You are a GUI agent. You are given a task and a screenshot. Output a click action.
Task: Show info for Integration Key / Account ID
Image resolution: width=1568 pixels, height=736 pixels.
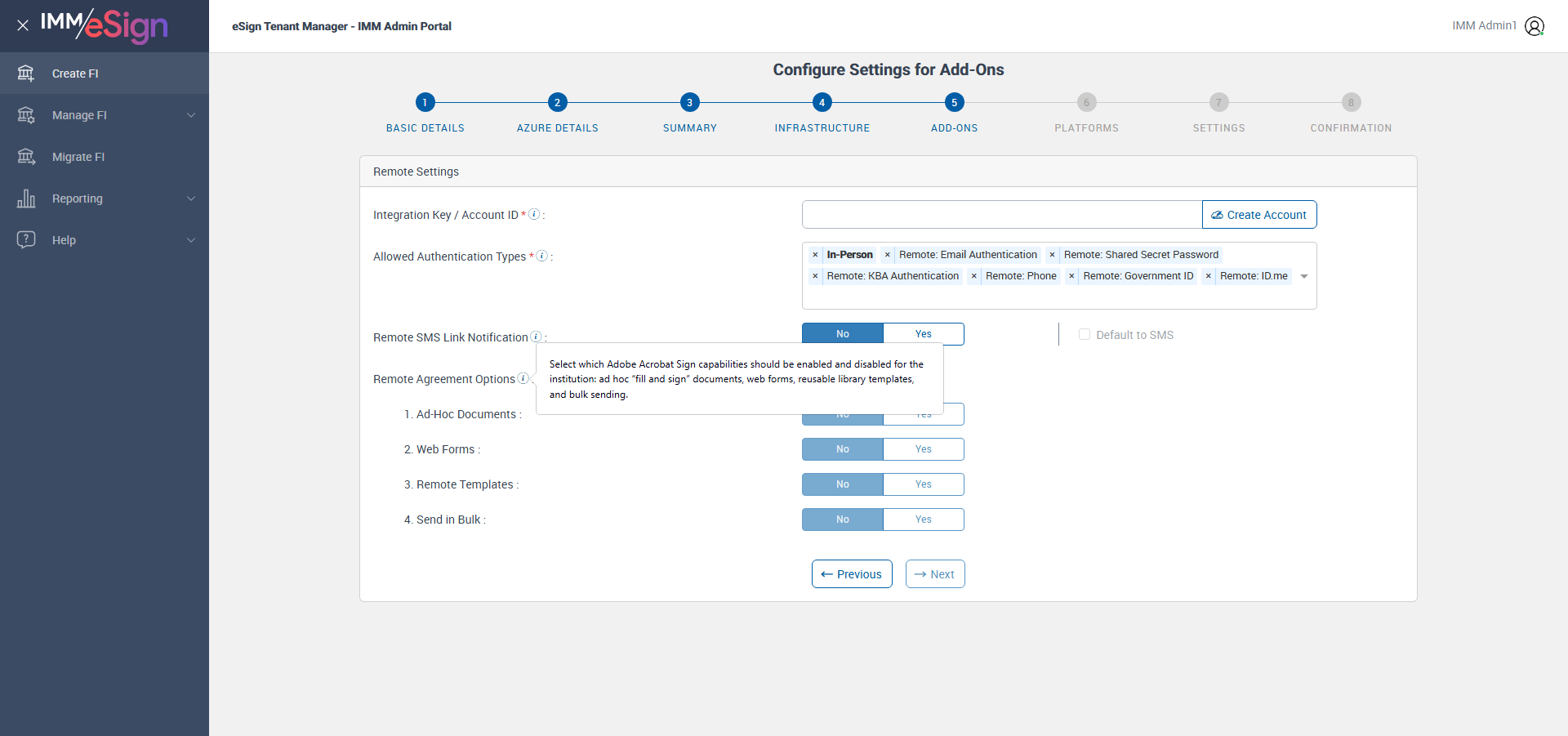(534, 214)
